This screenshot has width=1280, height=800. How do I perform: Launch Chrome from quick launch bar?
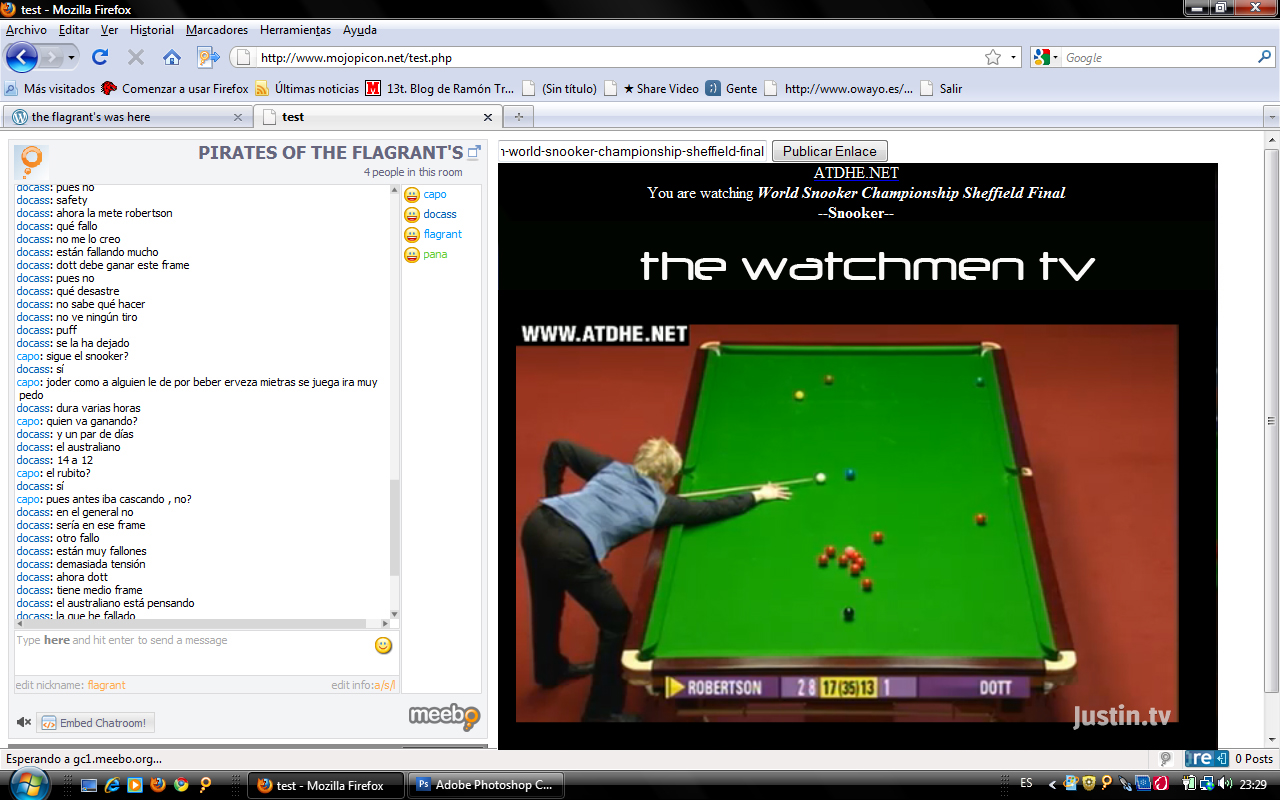[181, 785]
